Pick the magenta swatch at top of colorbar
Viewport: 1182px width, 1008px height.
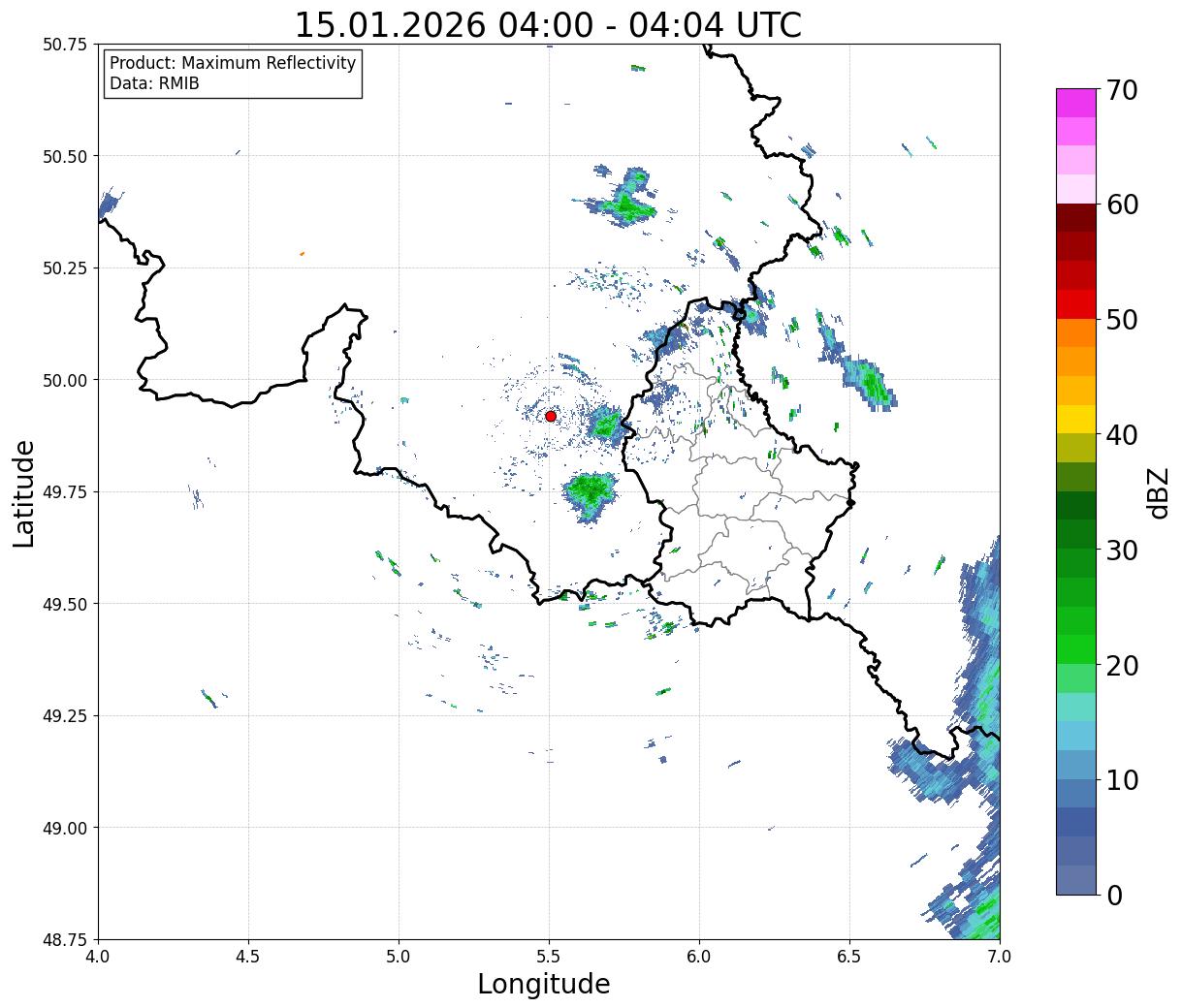(x=1076, y=103)
